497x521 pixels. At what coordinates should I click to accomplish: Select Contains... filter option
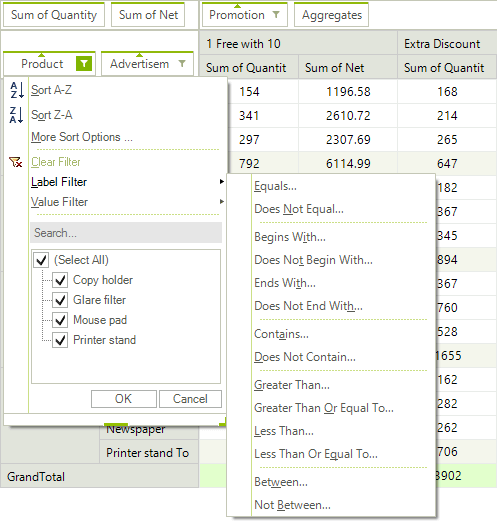click(x=281, y=334)
